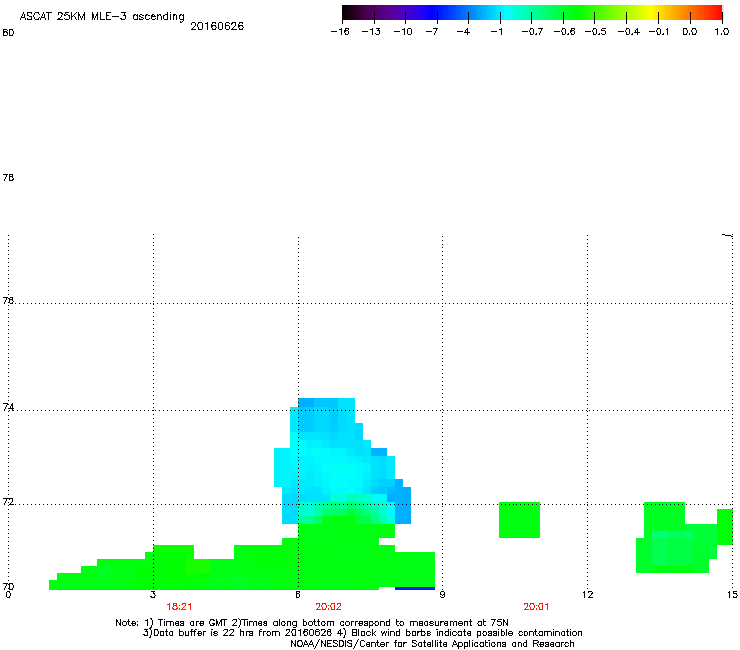The width and height of the screenshot is (740, 650).
Task: Click the red time stamp 20:02
Action: 328,607
